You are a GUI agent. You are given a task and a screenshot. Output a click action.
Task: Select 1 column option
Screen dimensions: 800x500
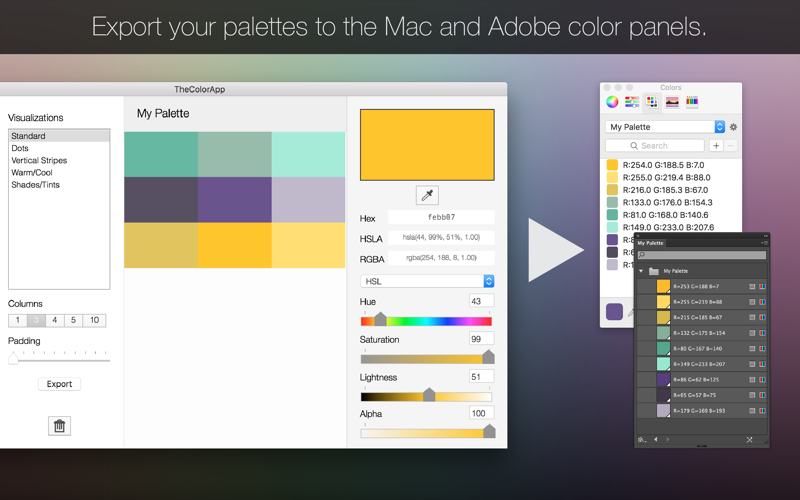[17, 320]
